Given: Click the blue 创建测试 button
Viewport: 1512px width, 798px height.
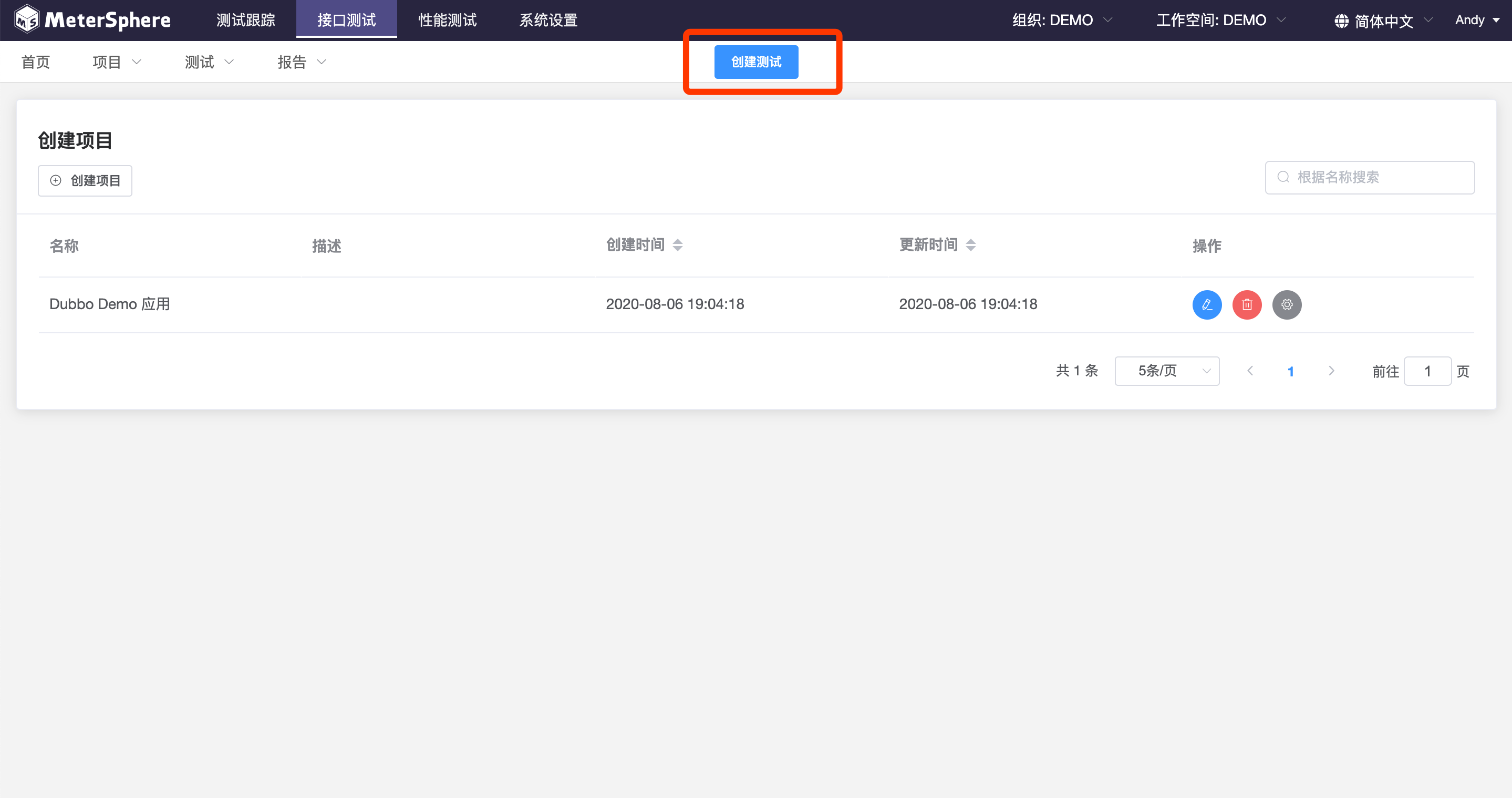Looking at the screenshot, I should point(755,62).
